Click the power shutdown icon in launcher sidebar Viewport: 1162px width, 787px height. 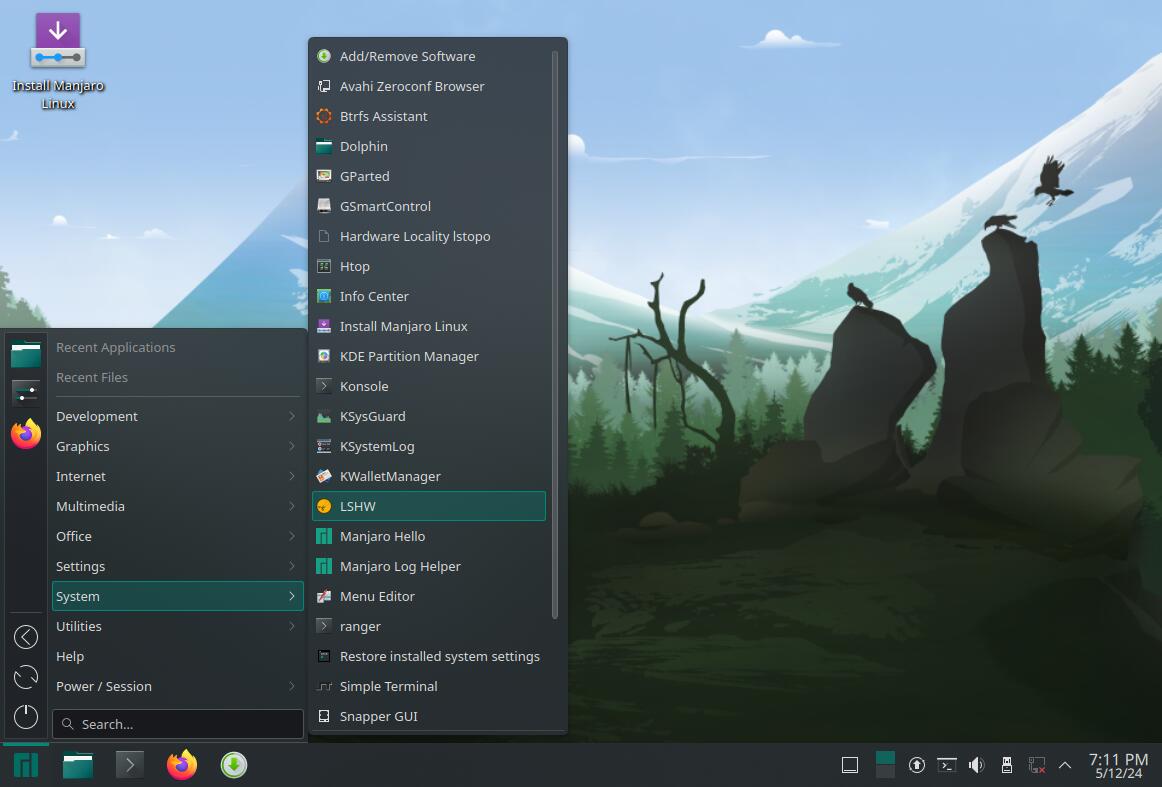coord(26,717)
